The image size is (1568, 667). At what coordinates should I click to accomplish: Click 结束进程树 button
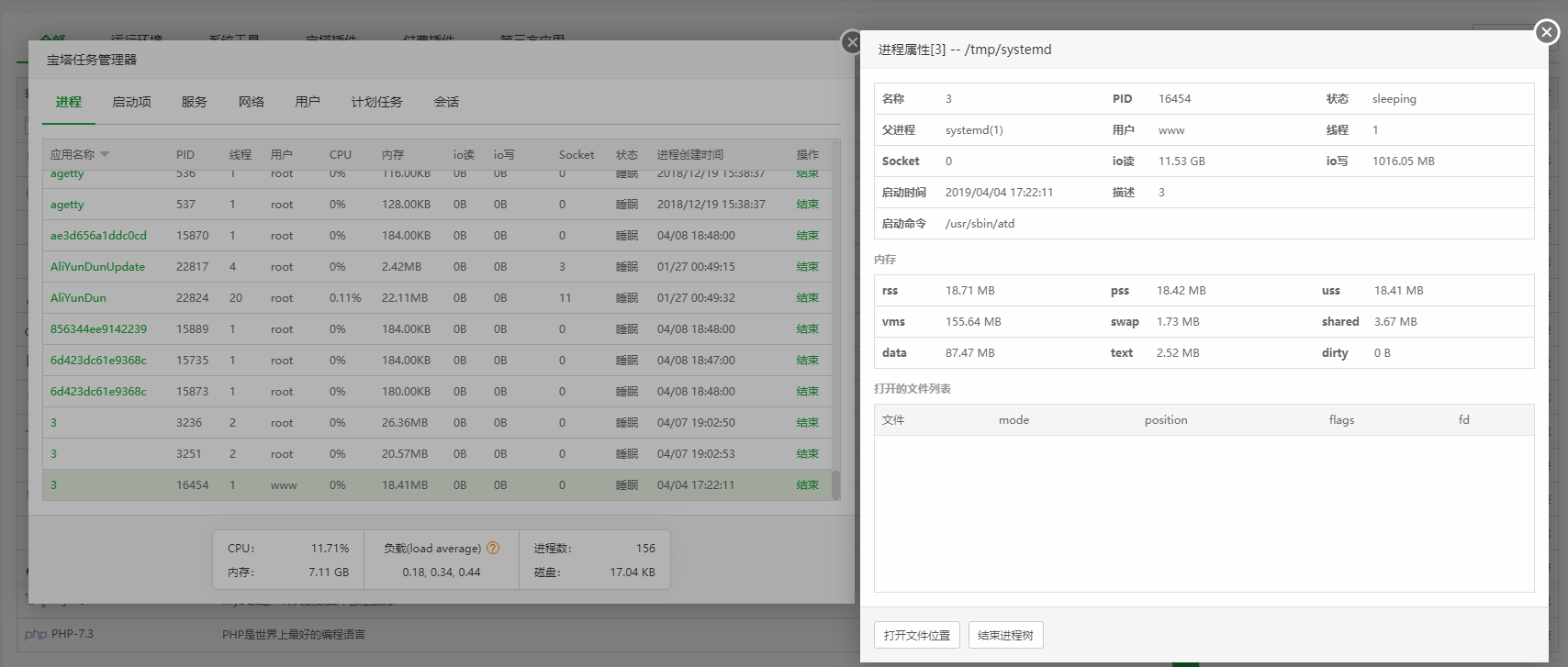click(x=1005, y=635)
